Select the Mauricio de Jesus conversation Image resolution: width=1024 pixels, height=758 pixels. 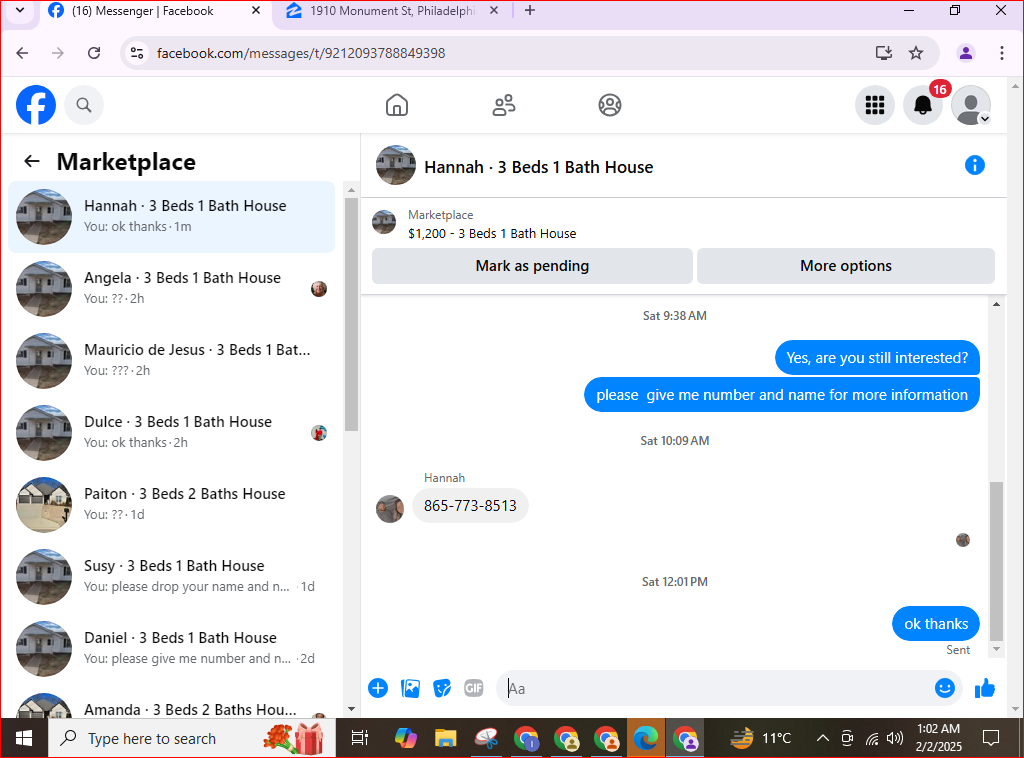pyautogui.click(x=172, y=360)
